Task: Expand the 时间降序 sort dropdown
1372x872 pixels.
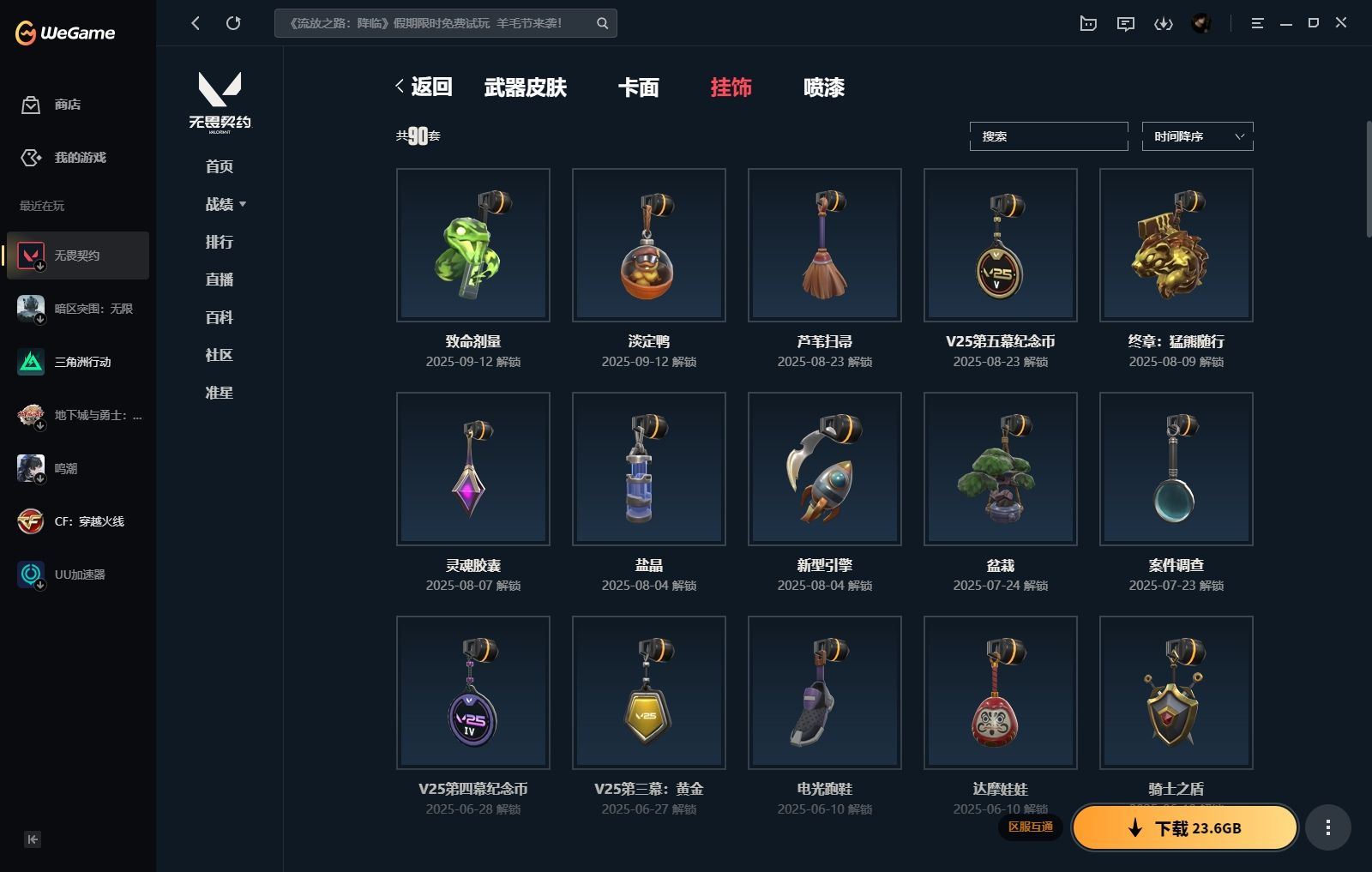Action: click(1197, 136)
